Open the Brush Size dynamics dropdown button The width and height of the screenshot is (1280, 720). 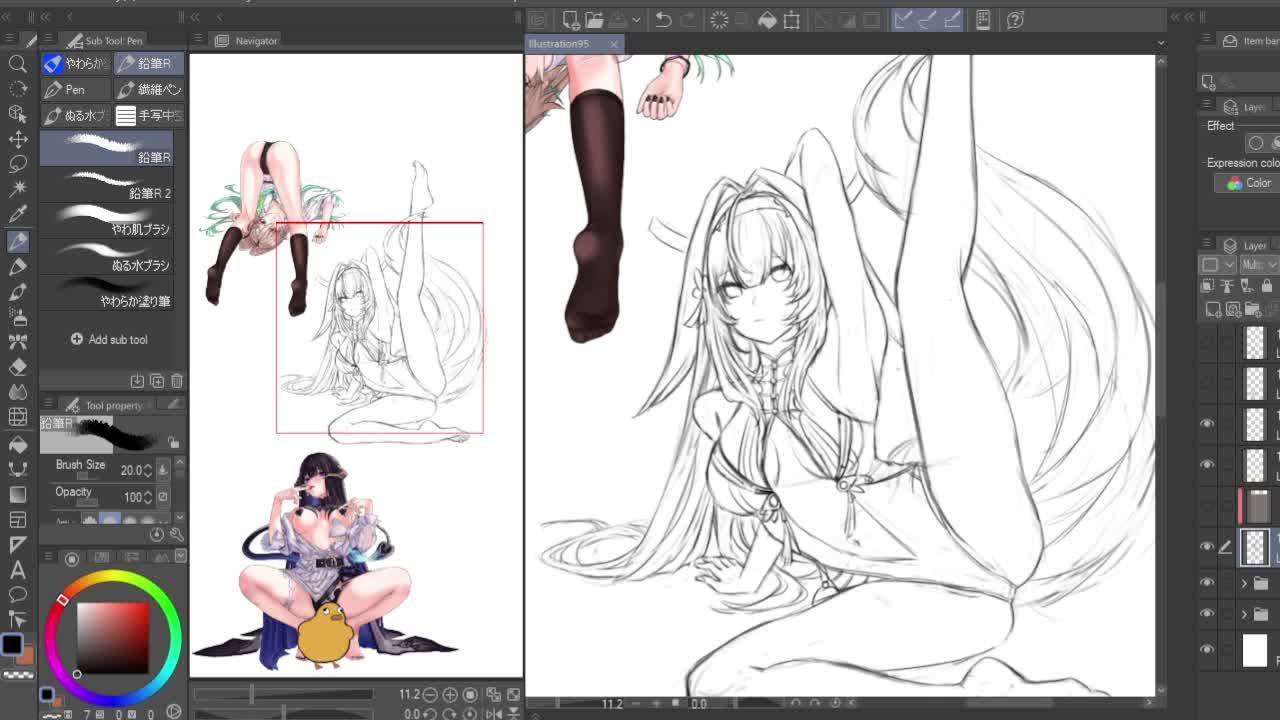point(163,470)
